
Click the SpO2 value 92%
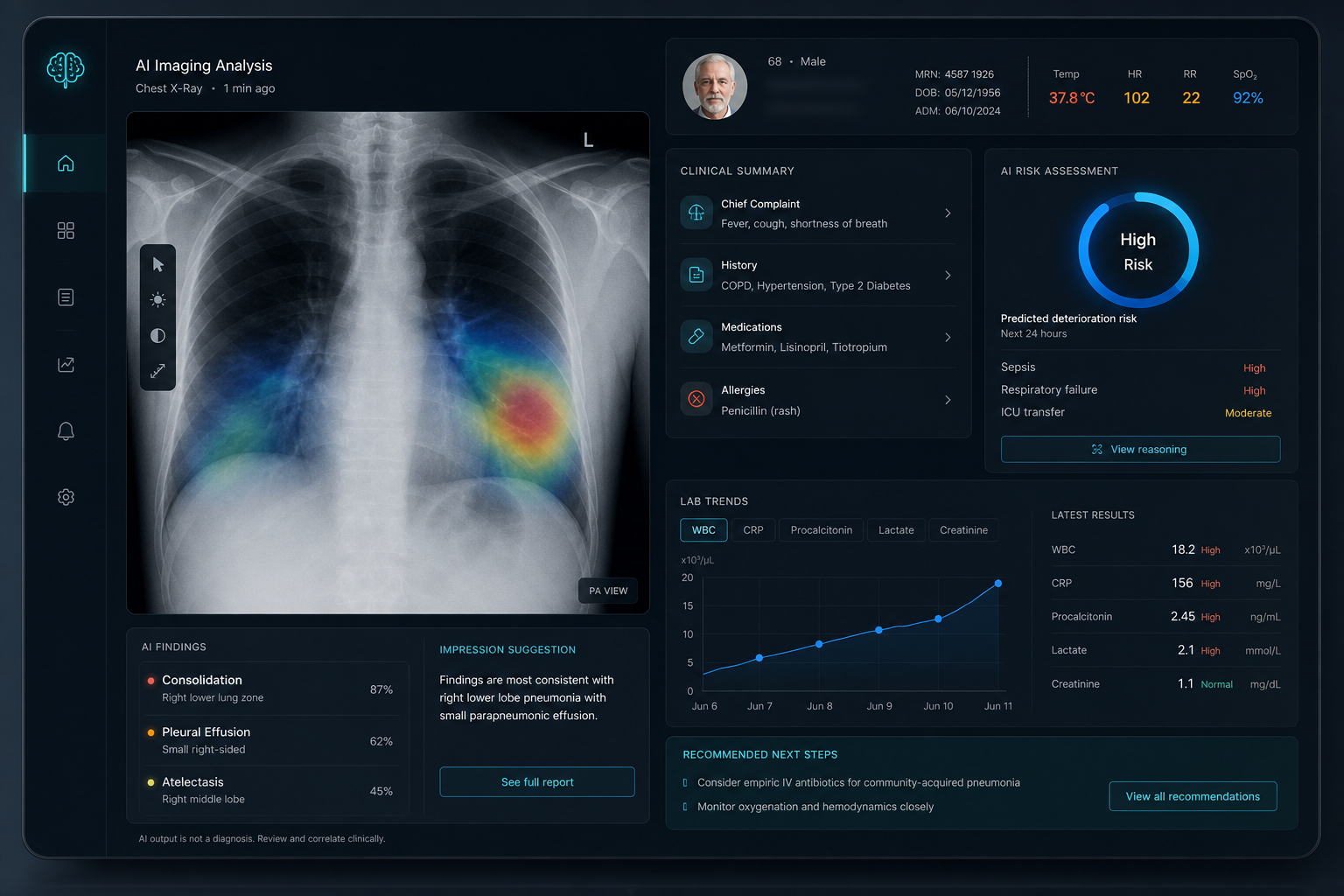coord(1248,98)
